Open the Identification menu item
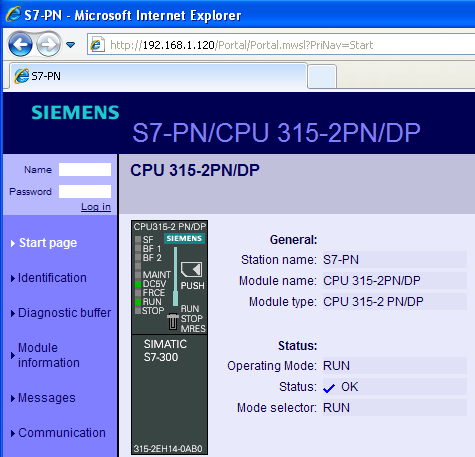Viewport: 475px width, 457px height. tap(52, 278)
